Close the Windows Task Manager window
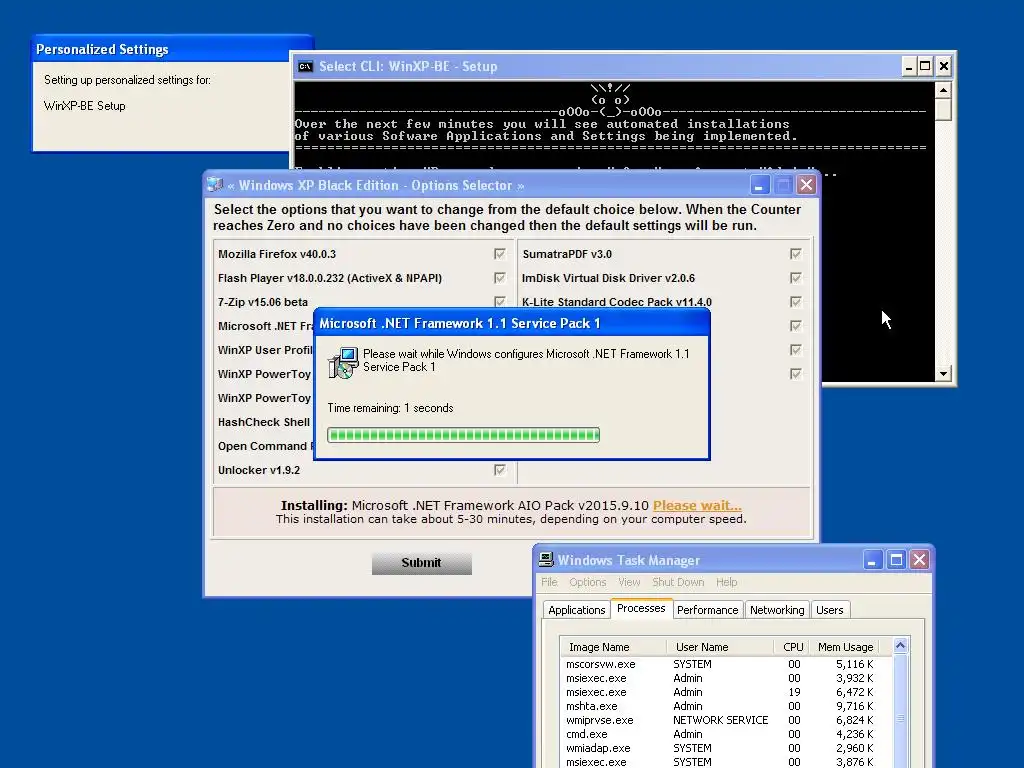This screenshot has height=768, width=1024. coord(920,560)
